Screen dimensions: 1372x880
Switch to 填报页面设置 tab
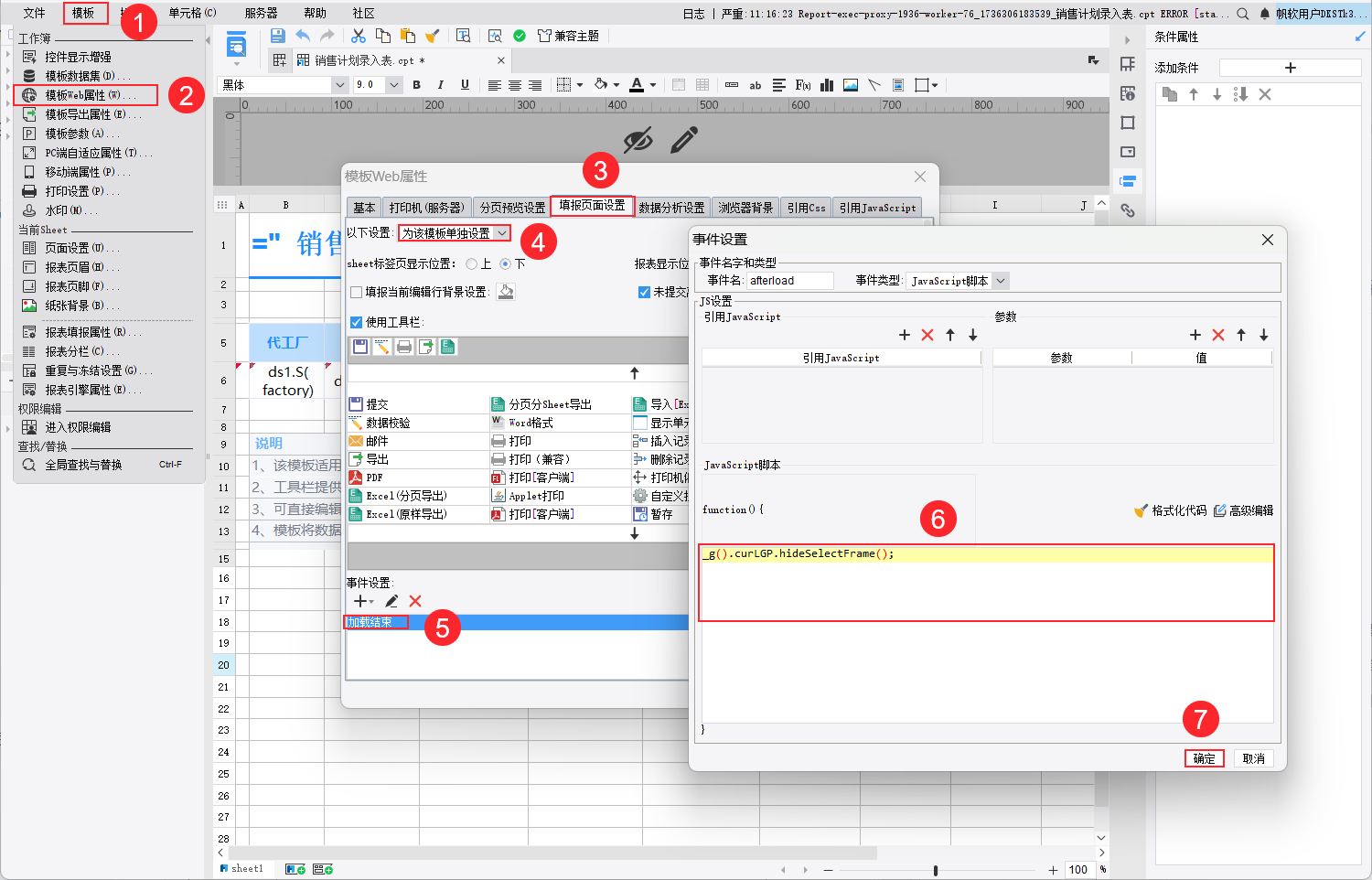point(592,206)
